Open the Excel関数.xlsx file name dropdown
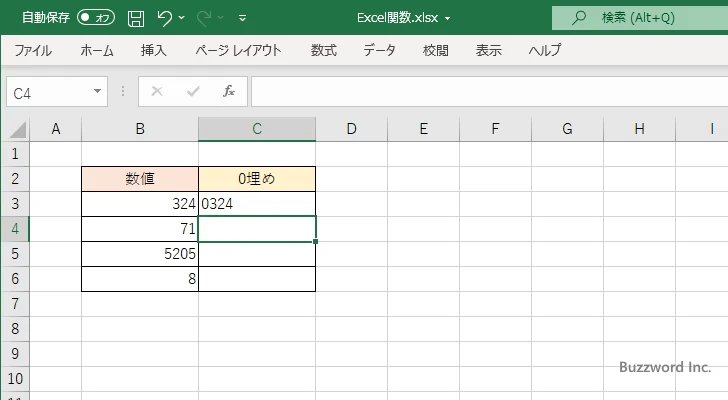The image size is (728, 400). click(448, 19)
